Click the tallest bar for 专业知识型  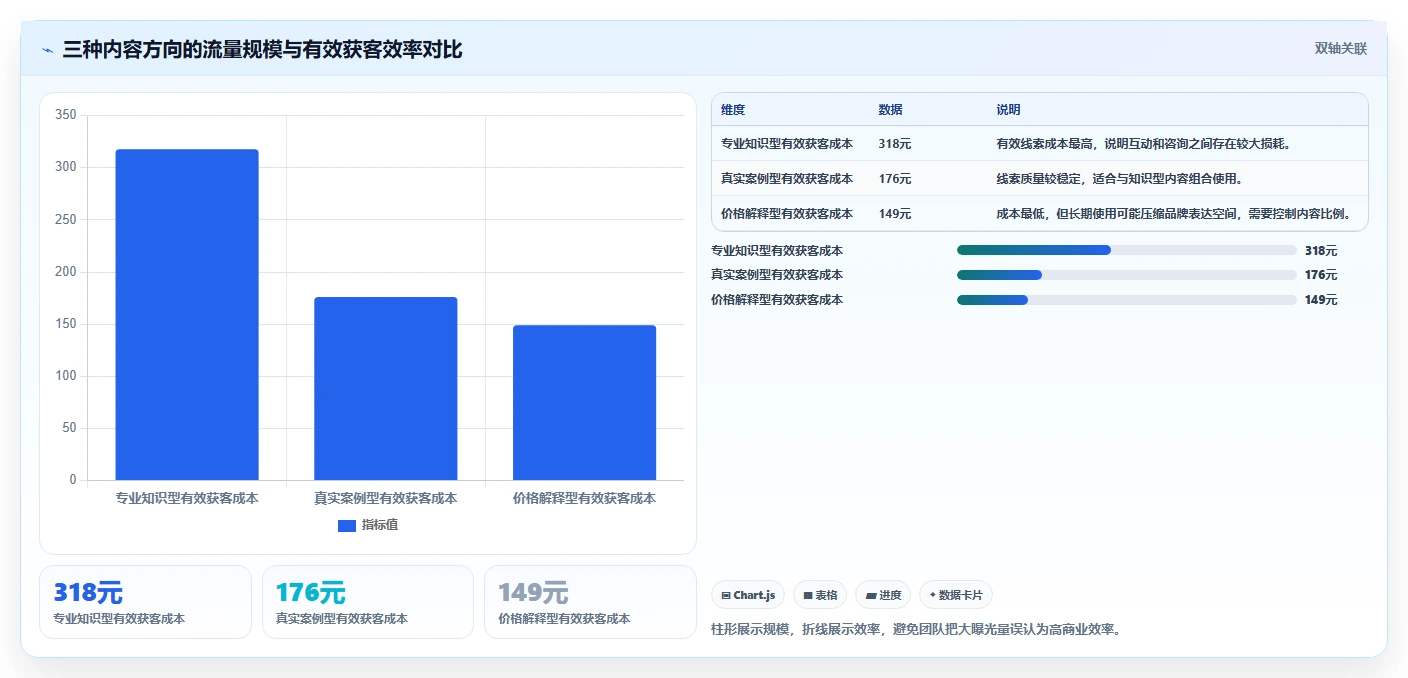pyautogui.click(x=187, y=315)
